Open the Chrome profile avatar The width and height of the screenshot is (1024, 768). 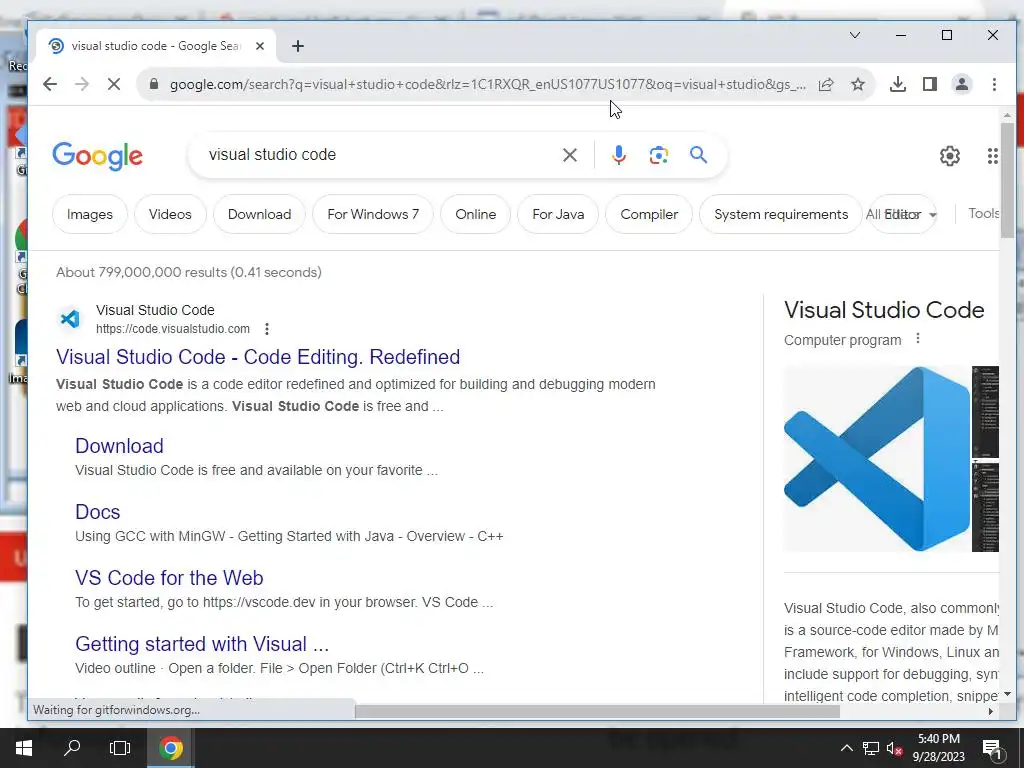[x=962, y=84]
